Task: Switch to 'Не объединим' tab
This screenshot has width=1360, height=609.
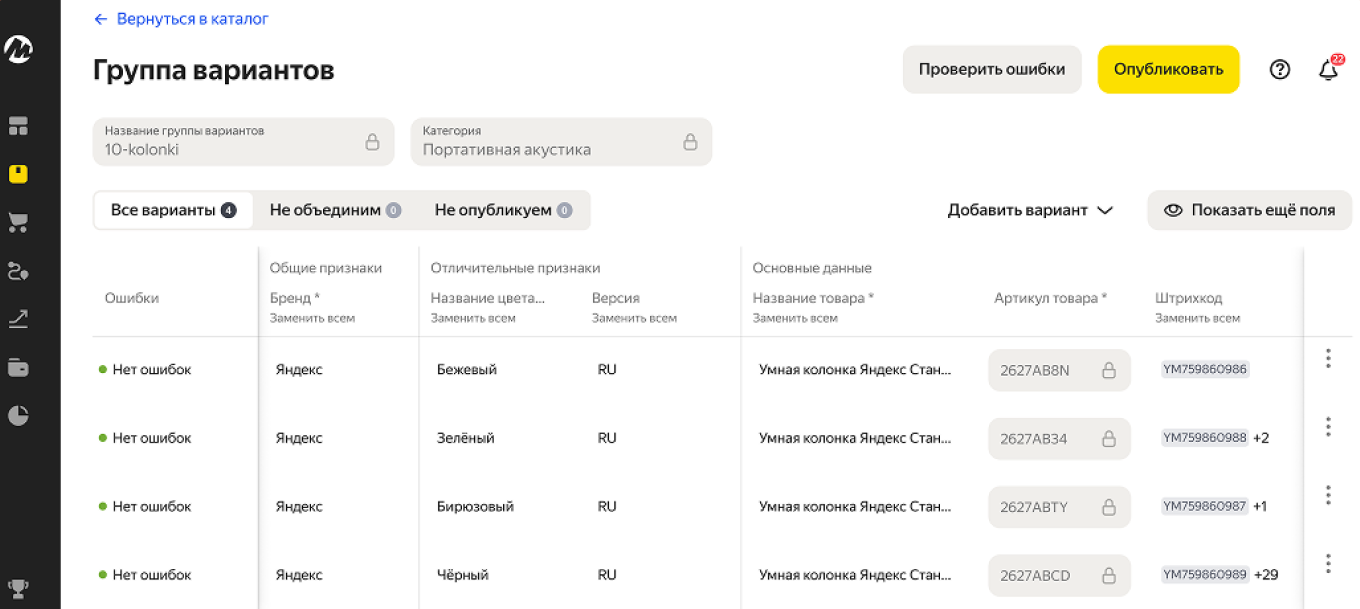Action: click(334, 210)
